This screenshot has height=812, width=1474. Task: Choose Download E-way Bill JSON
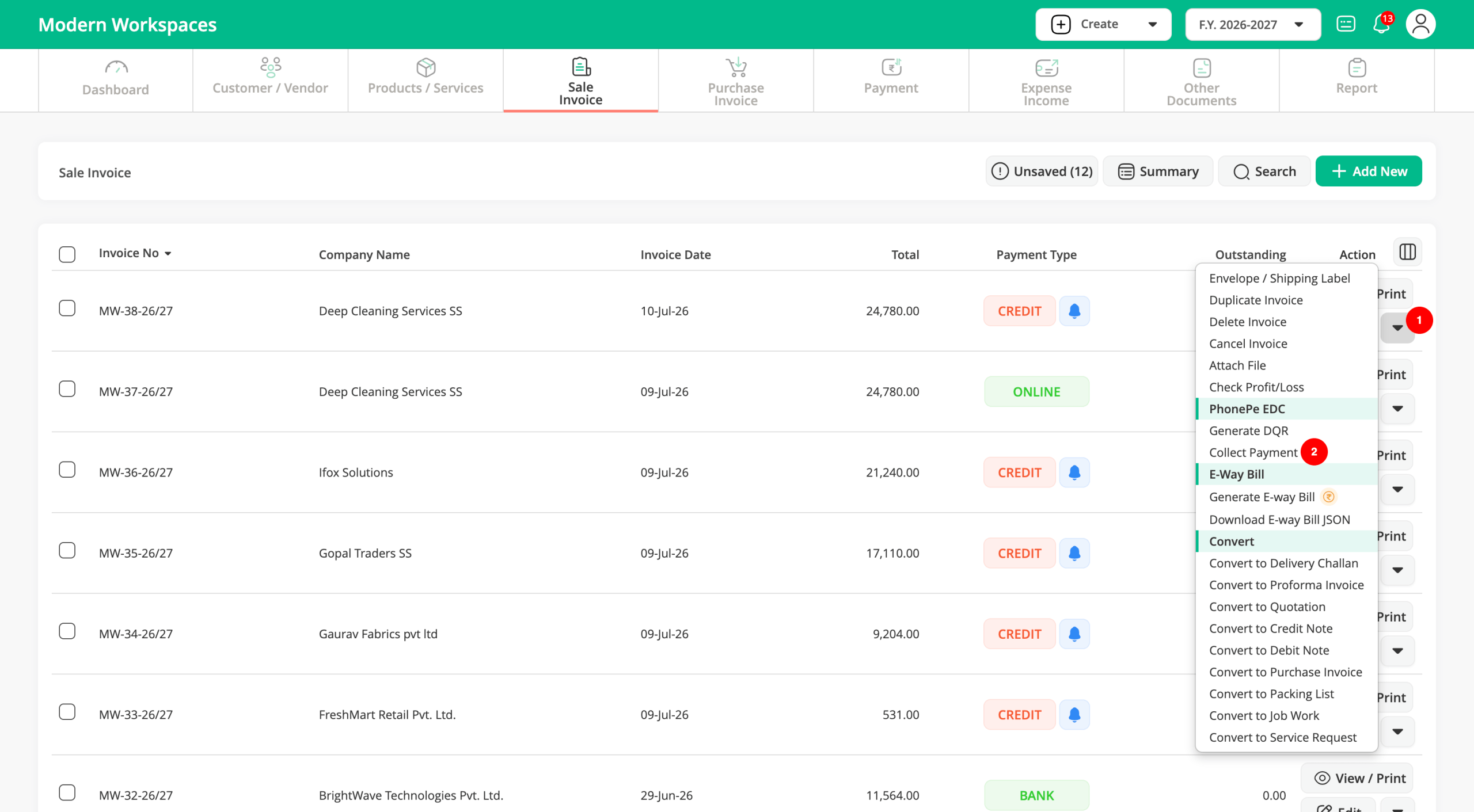coord(1286,520)
